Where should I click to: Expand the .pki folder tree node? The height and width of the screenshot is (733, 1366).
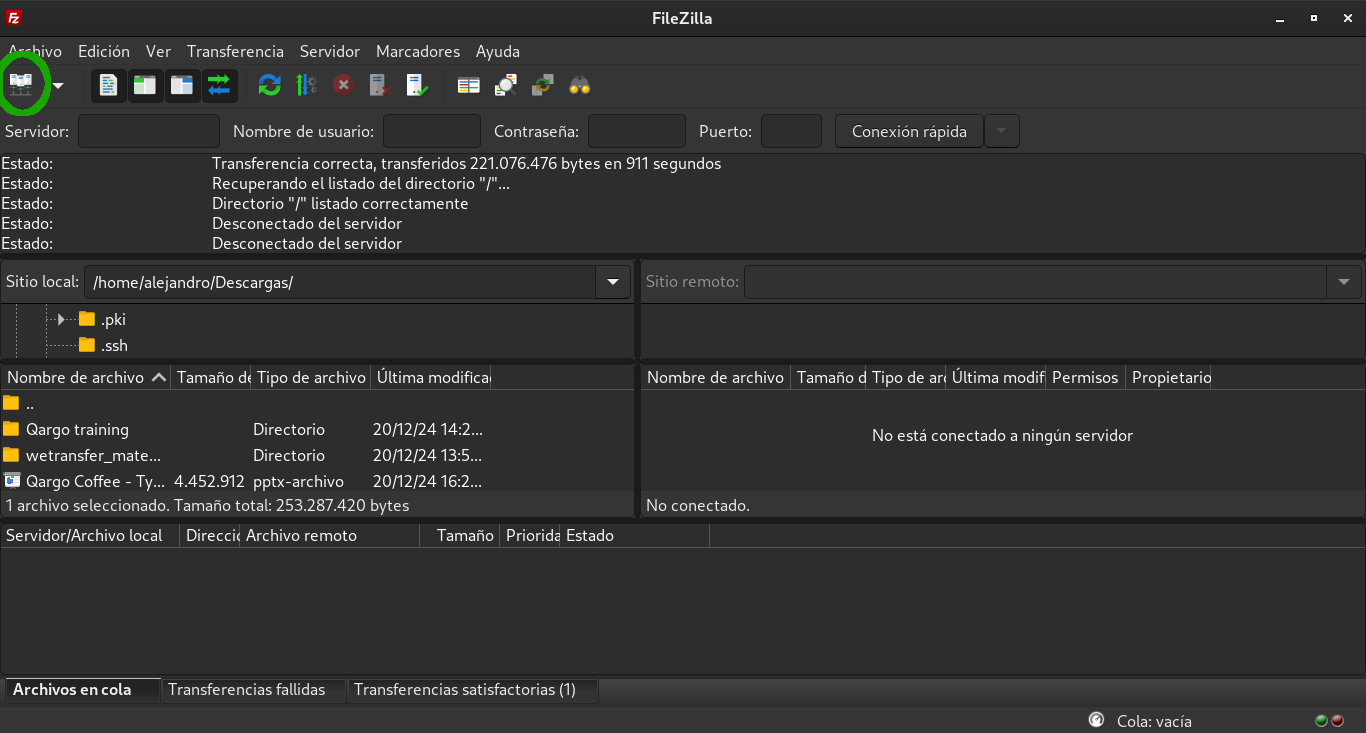pyautogui.click(x=61, y=319)
